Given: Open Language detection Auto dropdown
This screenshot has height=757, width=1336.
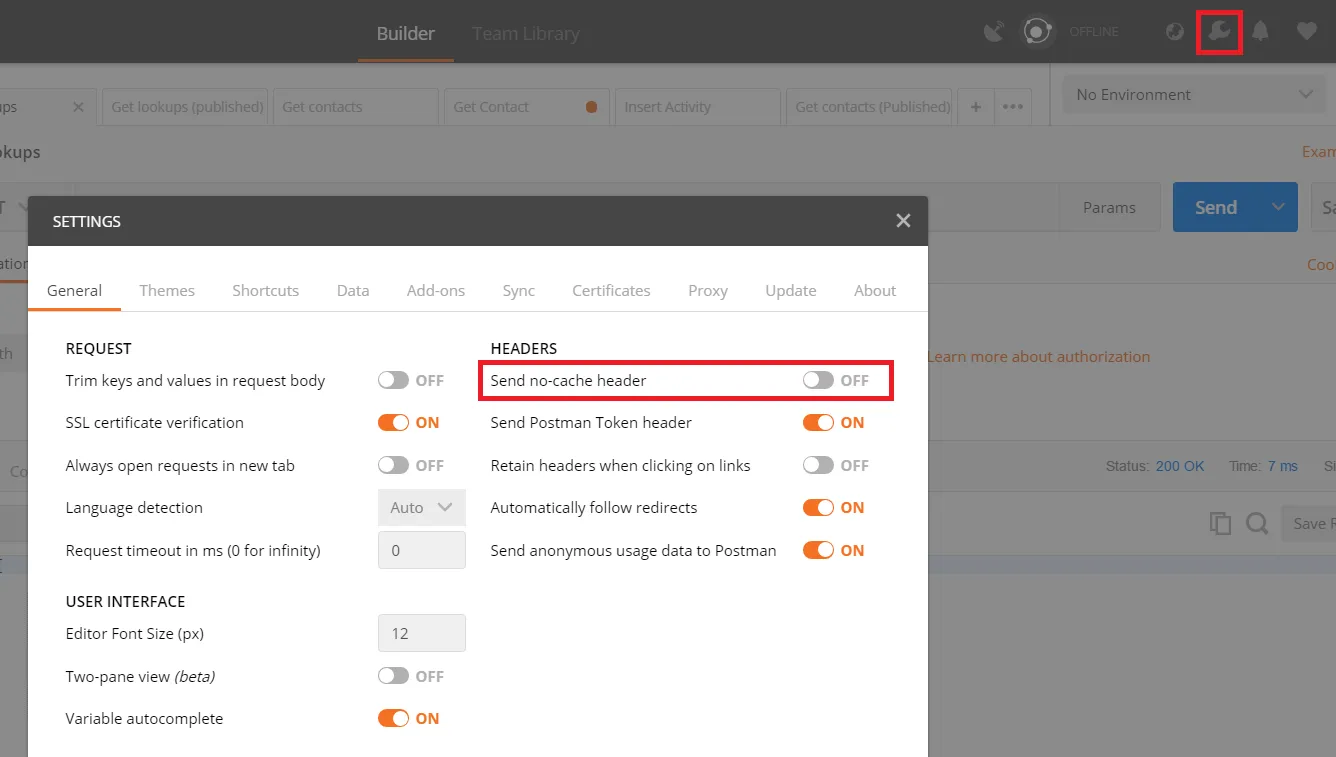Looking at the screenshot, I should coord(421,507).
